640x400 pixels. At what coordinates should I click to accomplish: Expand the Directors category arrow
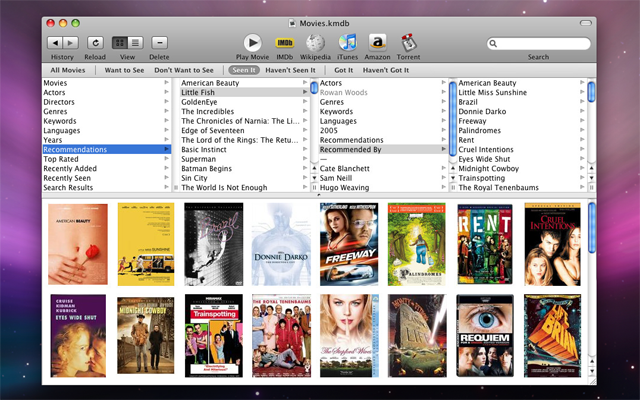click(x=166, y=102)
